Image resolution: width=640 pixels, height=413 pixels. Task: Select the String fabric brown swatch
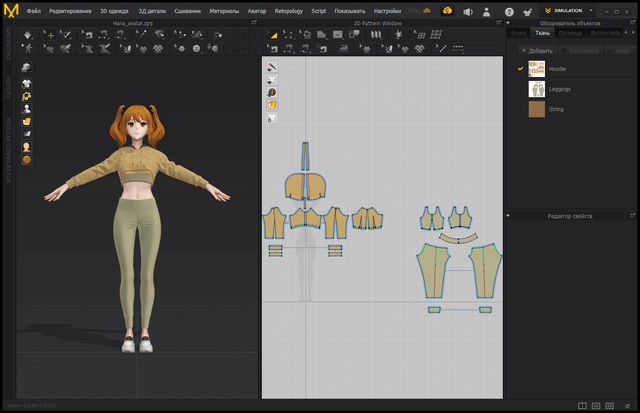(537, 109)
